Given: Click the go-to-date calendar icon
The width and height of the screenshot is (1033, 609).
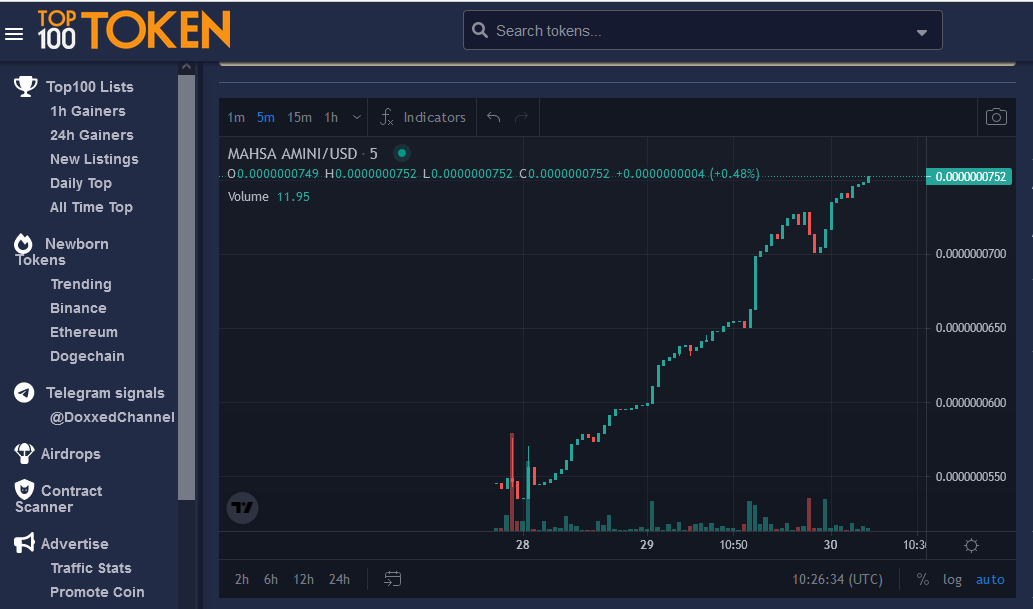Looking at the screenshot, I should point(392,579).
